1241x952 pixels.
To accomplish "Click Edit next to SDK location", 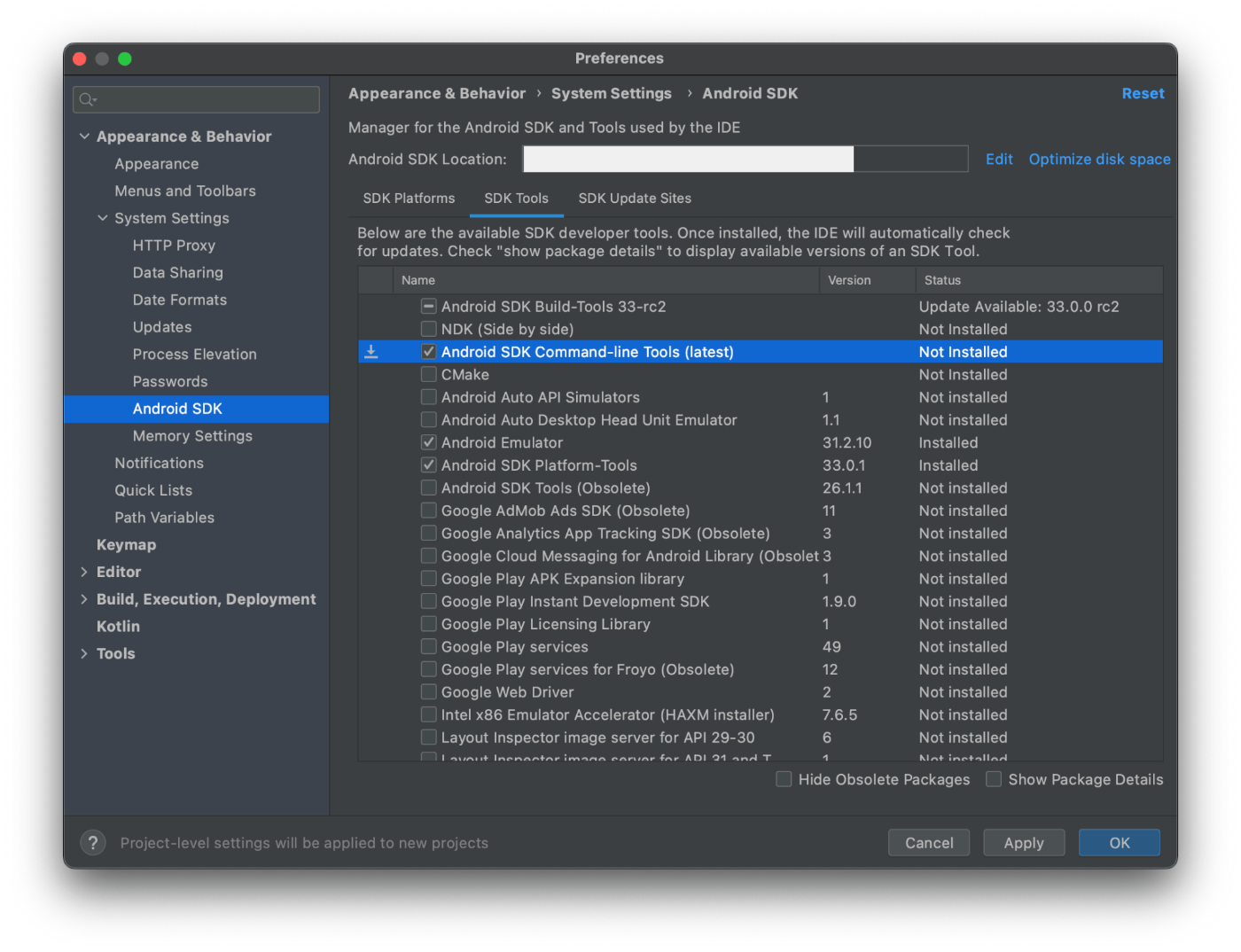I will click(999, 160).
